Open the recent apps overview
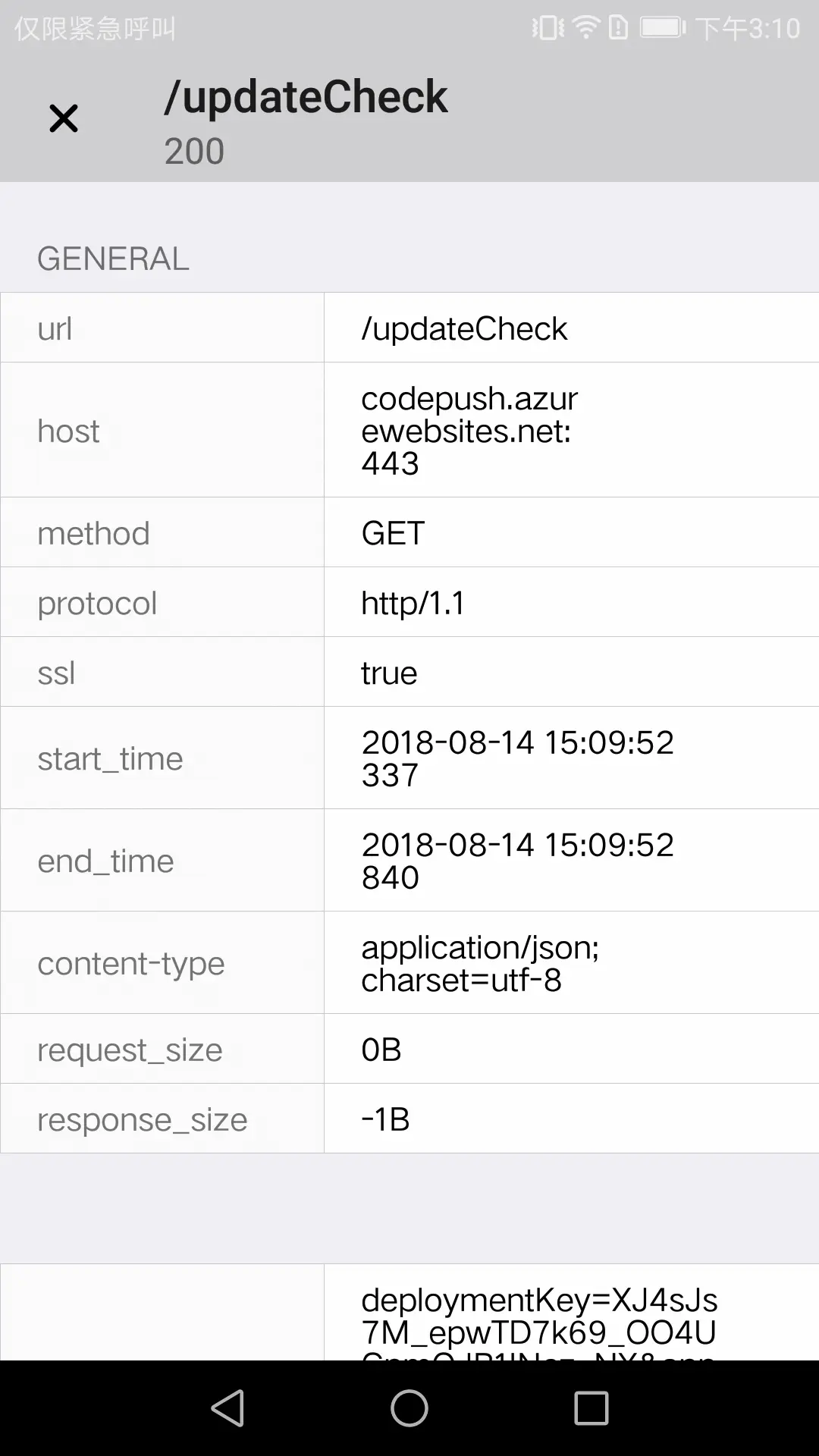The height and width of the screenshot is (1456, 819). tap(591, 1408)
